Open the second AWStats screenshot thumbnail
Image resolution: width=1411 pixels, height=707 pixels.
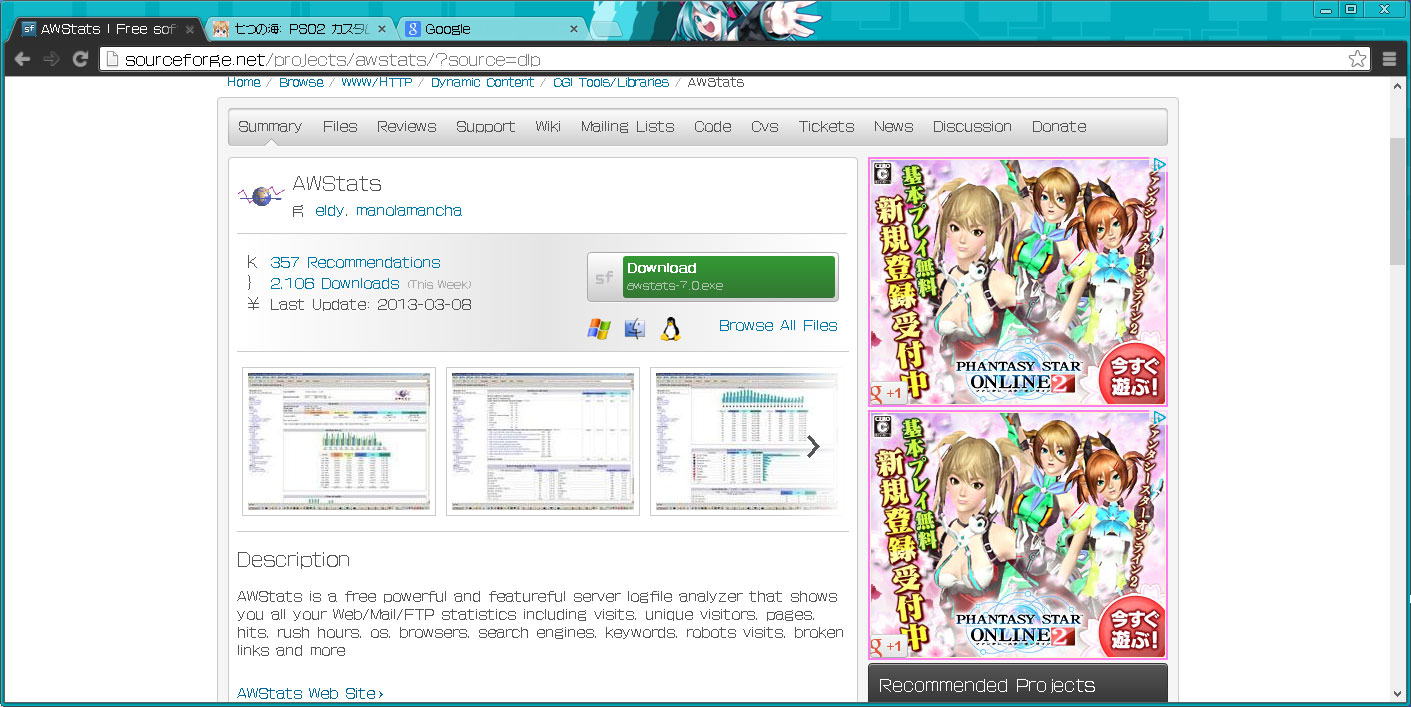point(543,441)
